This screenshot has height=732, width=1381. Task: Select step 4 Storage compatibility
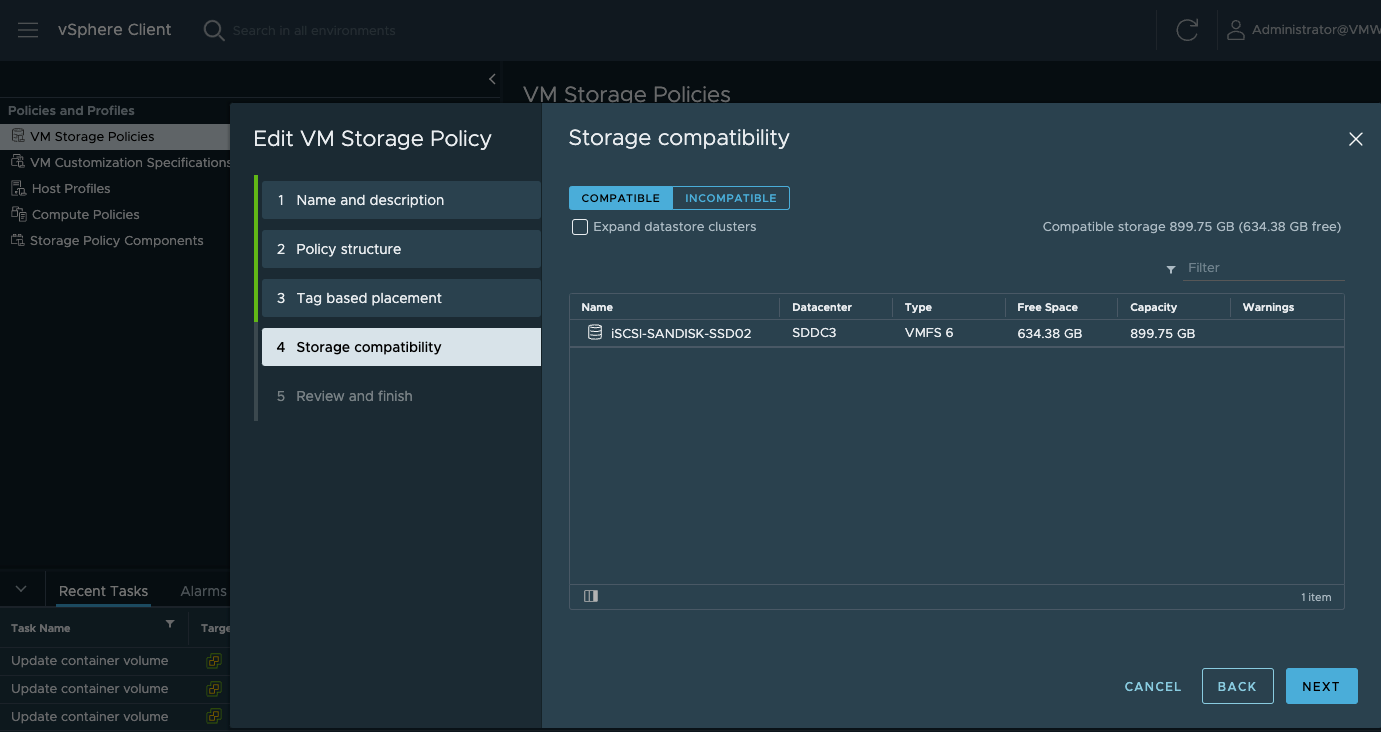point(401,347)
